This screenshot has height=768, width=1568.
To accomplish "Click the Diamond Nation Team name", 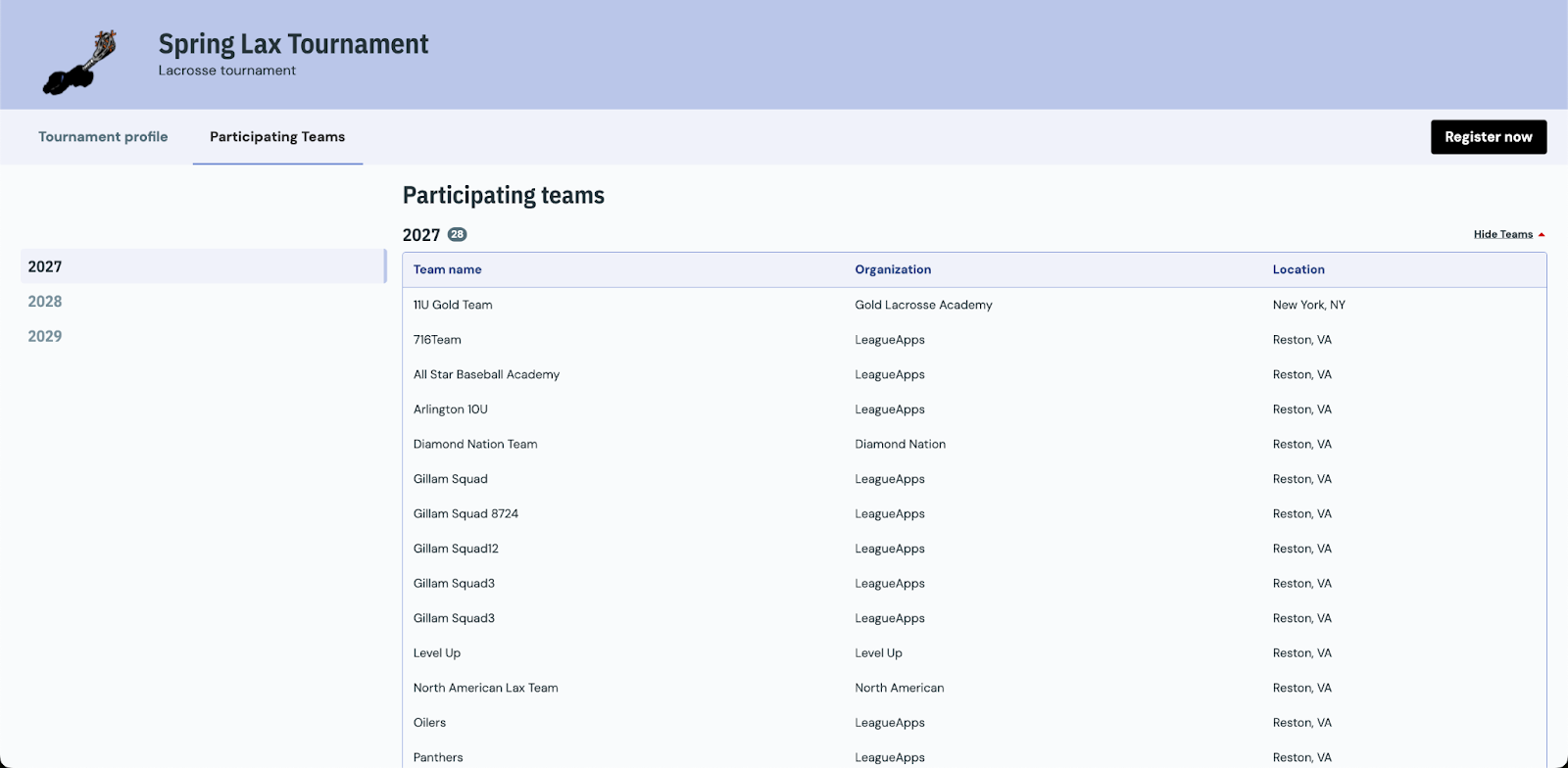I will [x=475, y=444].
